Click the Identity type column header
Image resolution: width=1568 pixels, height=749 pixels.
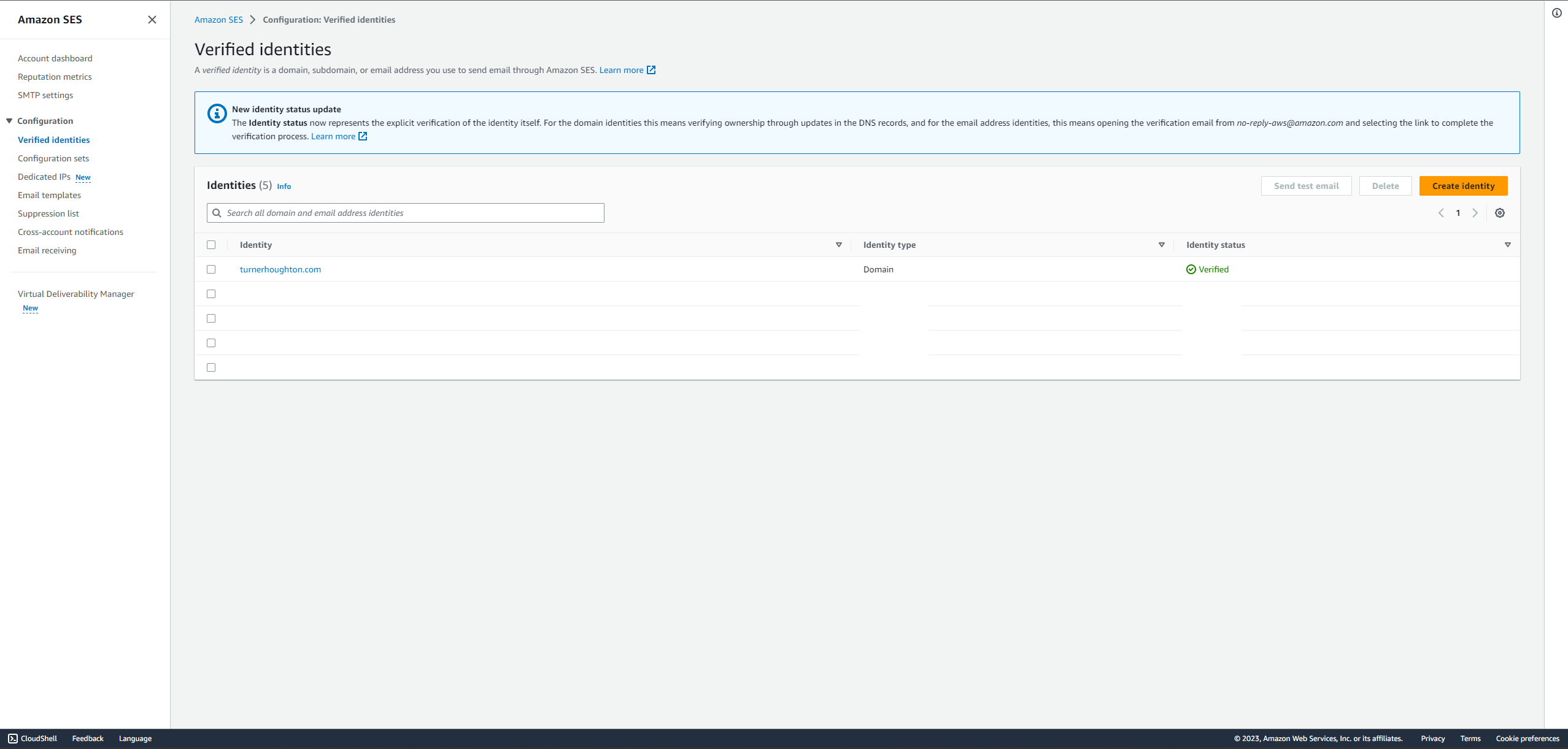click(x=889, y=245)
